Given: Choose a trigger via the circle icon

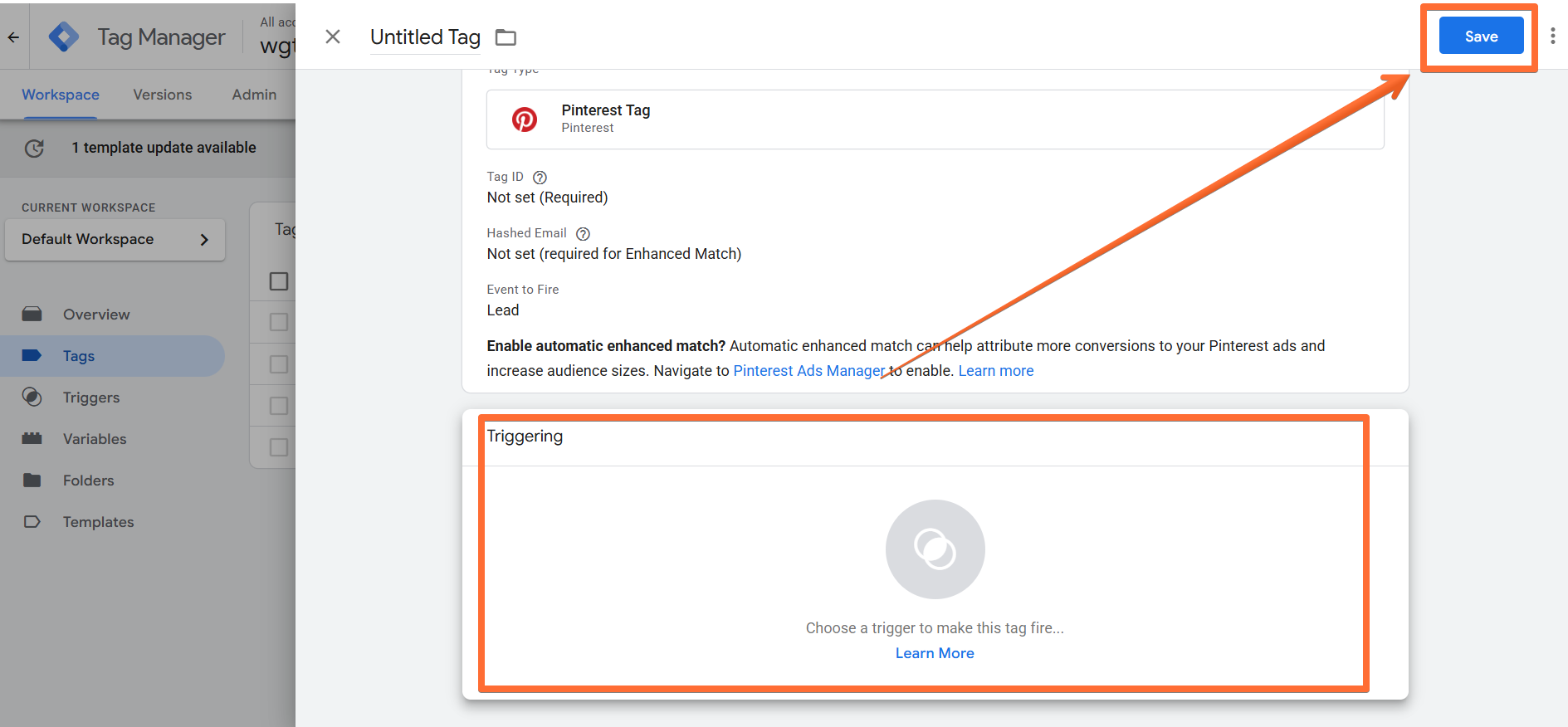Looking at the screenshot, I should pos(935,549).
